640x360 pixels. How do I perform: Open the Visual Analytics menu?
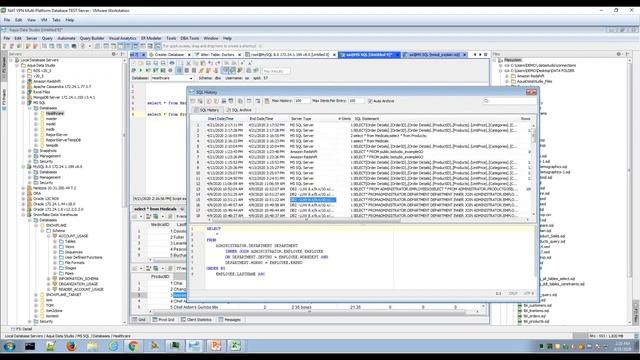tap(122, 38)
